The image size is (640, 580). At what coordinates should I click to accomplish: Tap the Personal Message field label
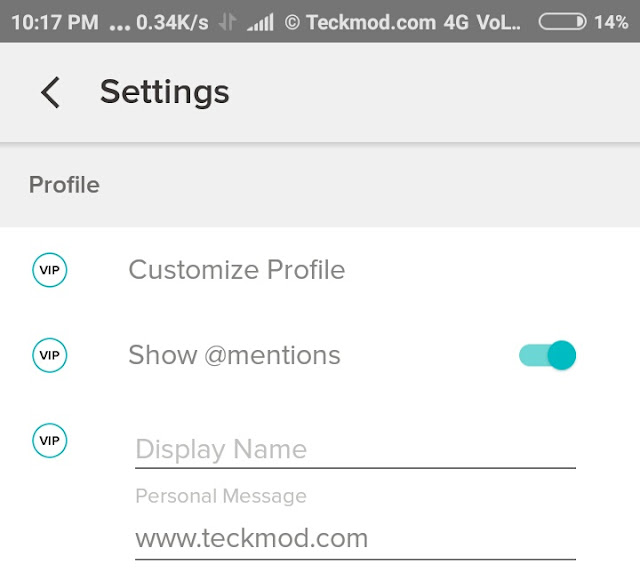[x=220, y=496]
